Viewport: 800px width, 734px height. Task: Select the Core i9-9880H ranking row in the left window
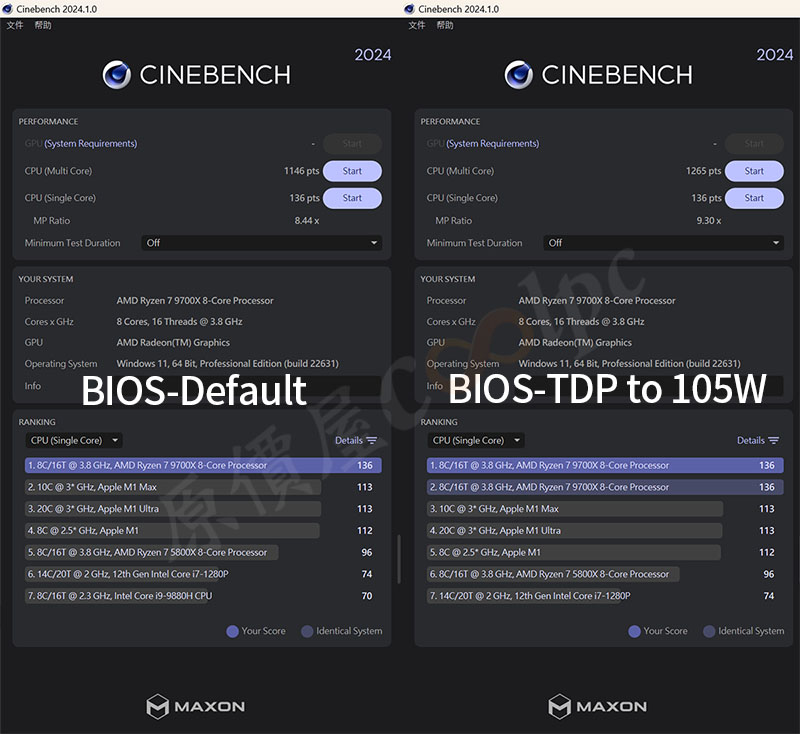tap(203, 596)
